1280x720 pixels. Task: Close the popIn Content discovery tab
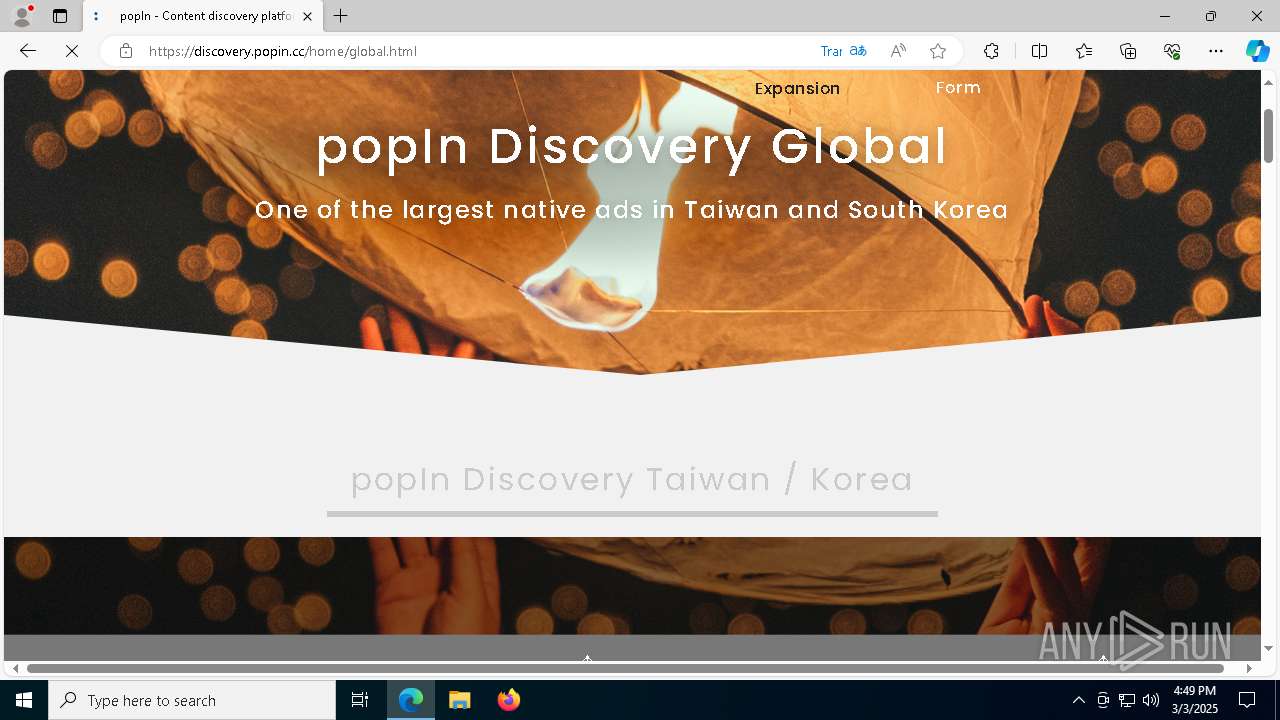point(307,16)
